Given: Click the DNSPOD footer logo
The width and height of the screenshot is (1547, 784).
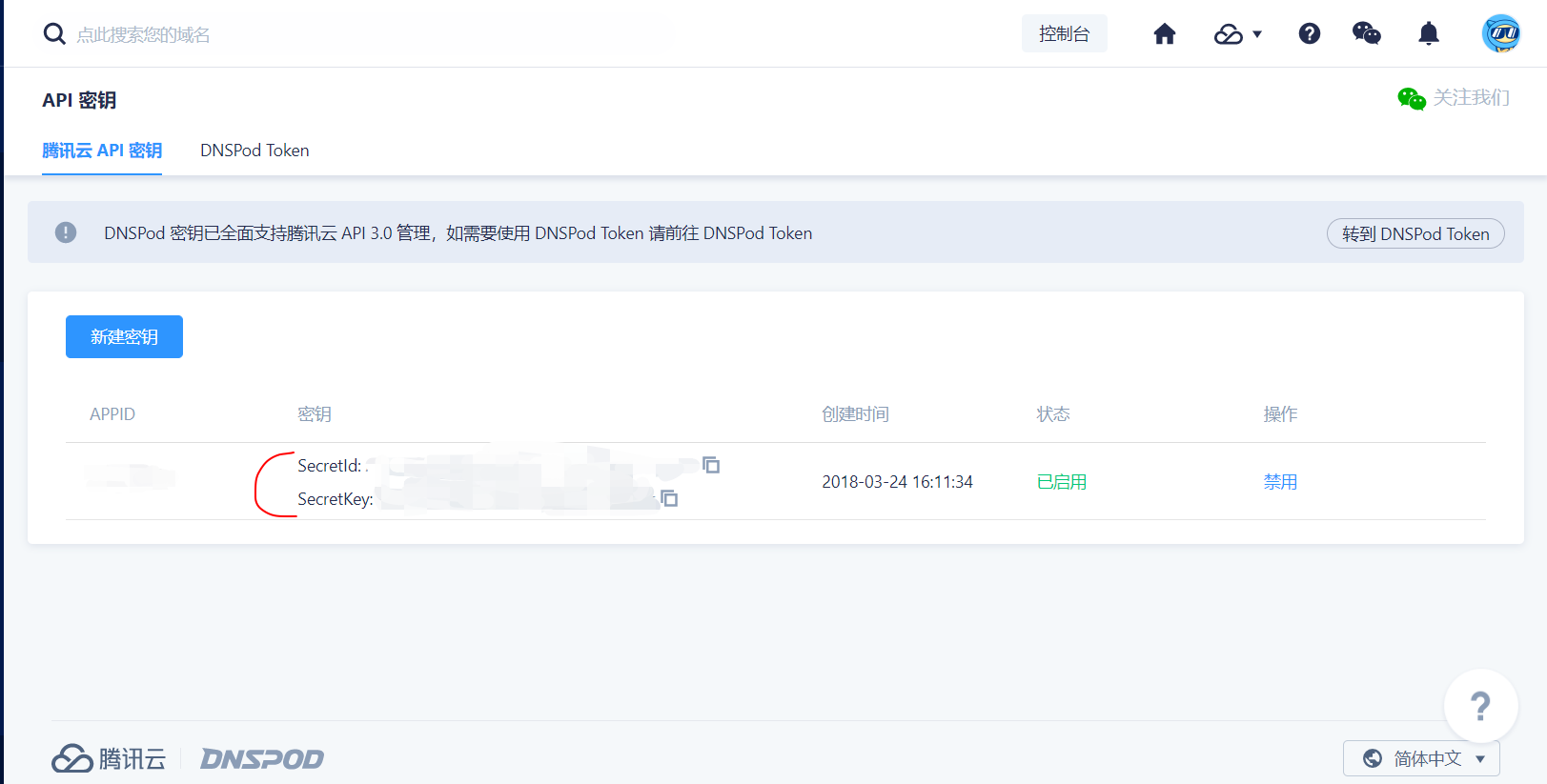Looking at the screenshot, I should pos(262,759).
